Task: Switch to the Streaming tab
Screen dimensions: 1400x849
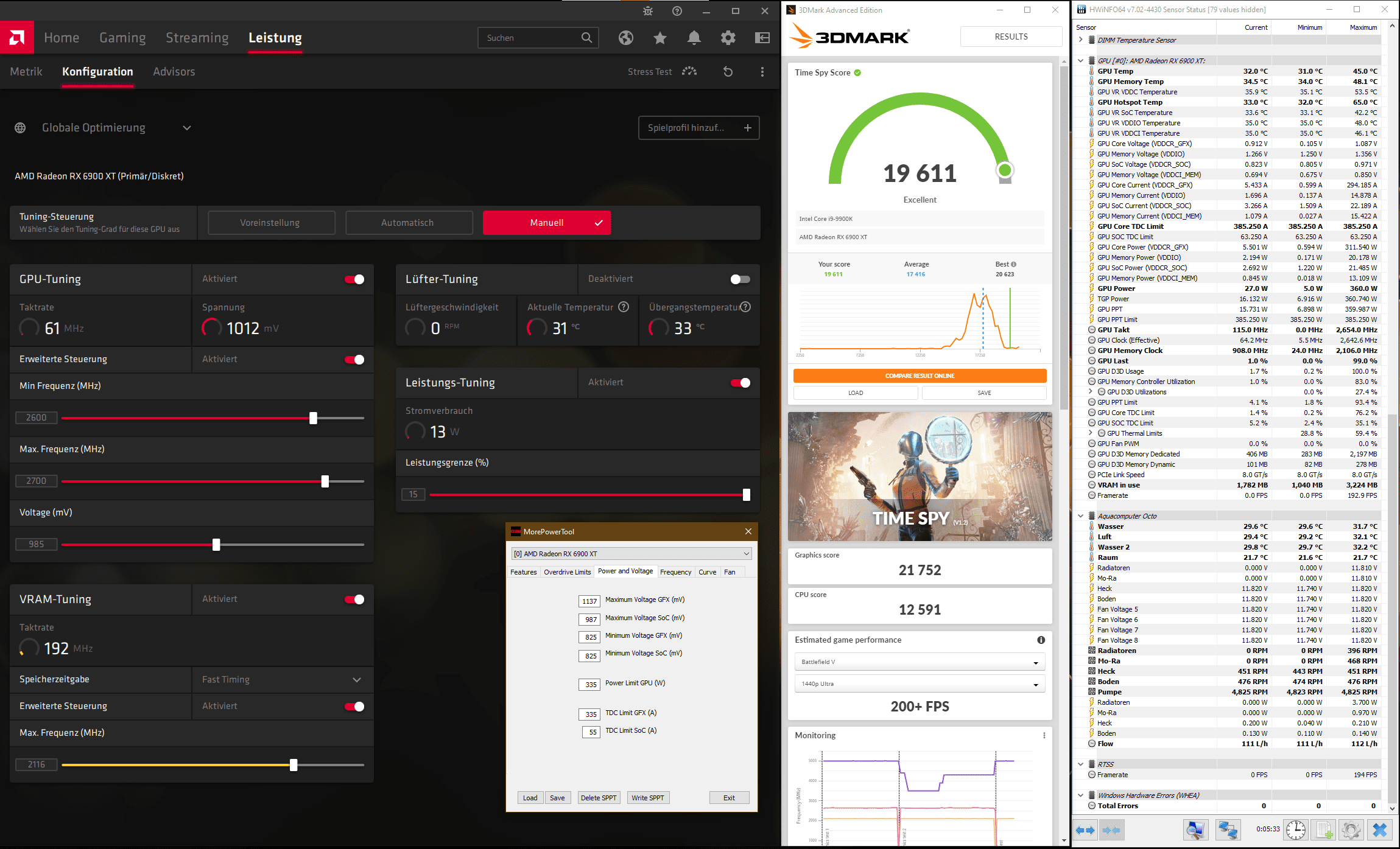Action: 197,38
